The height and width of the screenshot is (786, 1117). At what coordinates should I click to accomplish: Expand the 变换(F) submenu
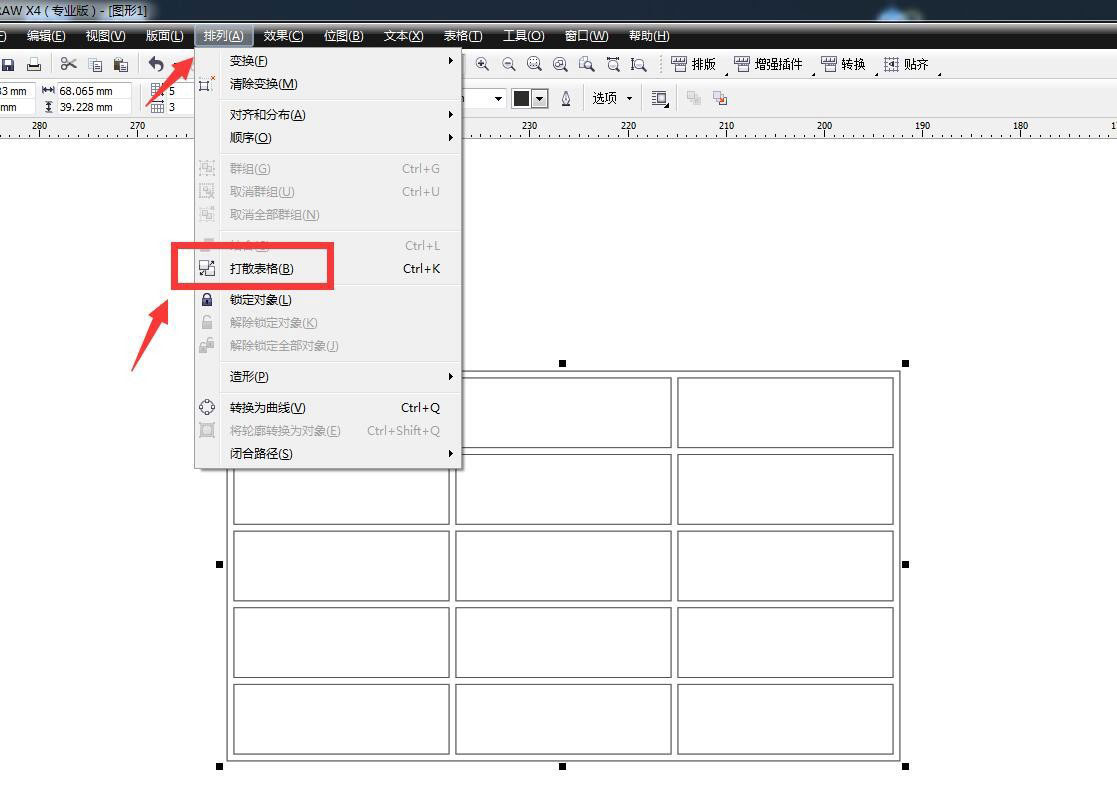click(248, 61)
